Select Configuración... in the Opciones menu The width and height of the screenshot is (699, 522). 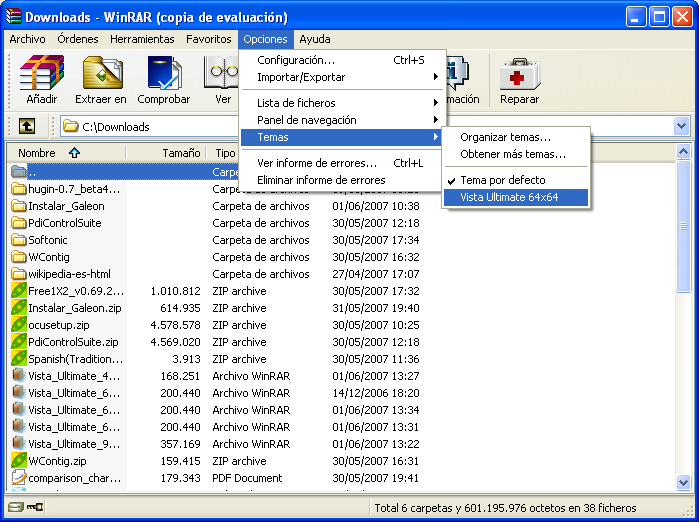click(x=296, y=60)
